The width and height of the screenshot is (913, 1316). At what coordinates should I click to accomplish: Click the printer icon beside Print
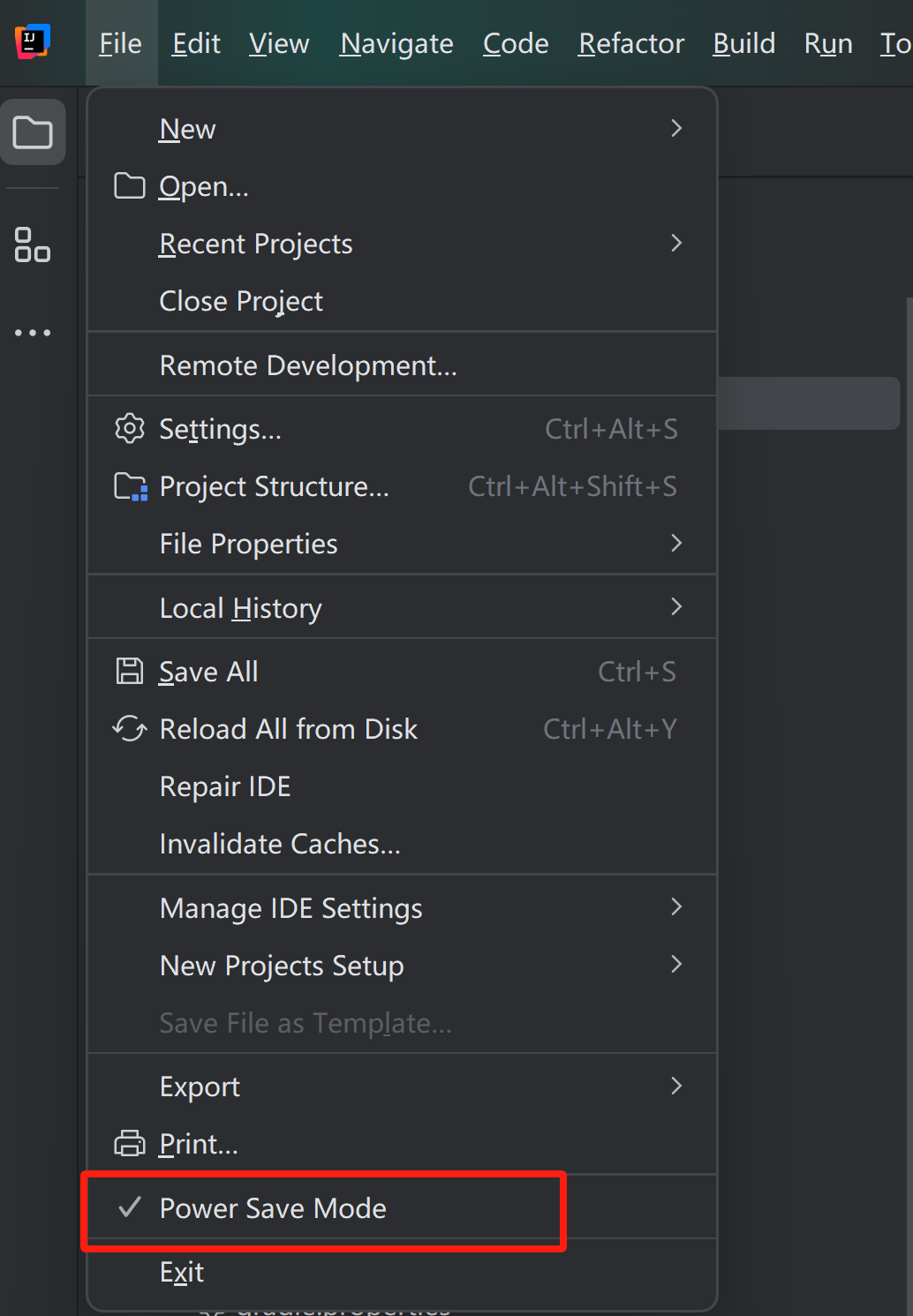coord(130,1144)
